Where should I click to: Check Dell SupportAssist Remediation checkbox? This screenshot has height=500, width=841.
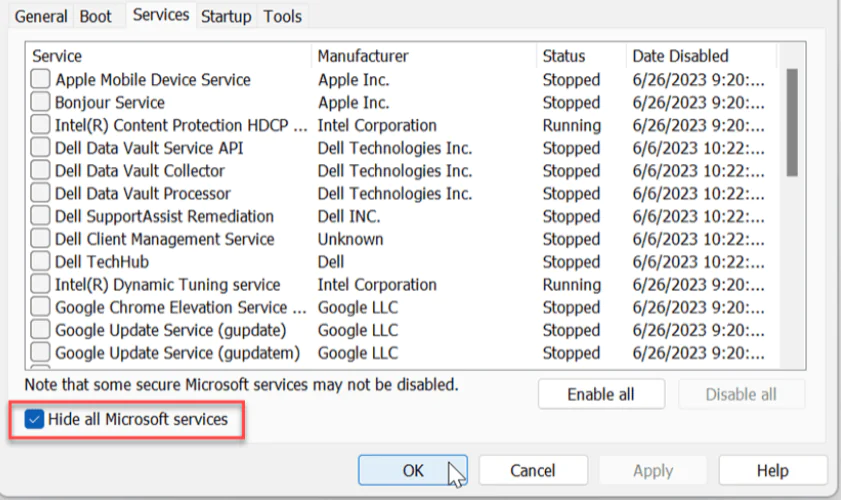tap(40, 216)
